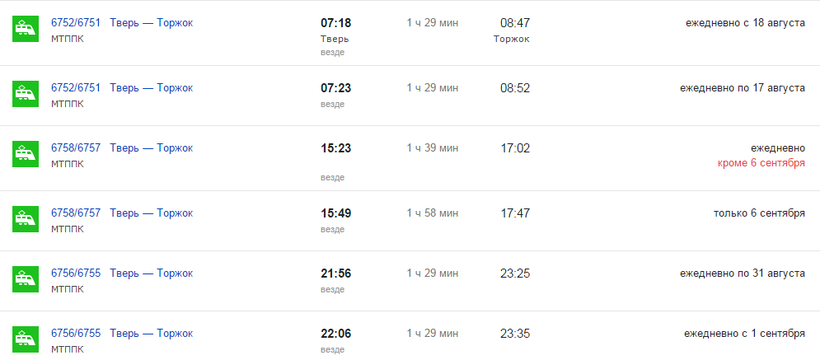Click the train icon for the 22:06 departure
Screen dimensions: 820x360
tap(26, 339)
